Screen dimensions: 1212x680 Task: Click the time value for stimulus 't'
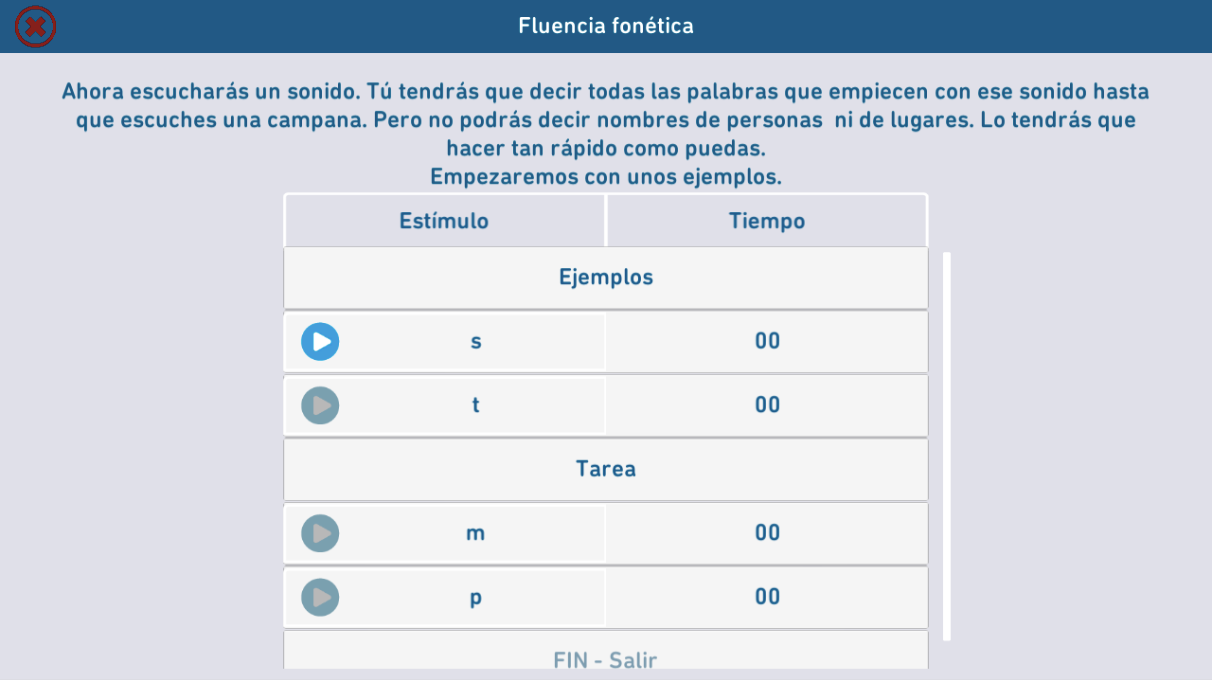[x=767, y=406]
